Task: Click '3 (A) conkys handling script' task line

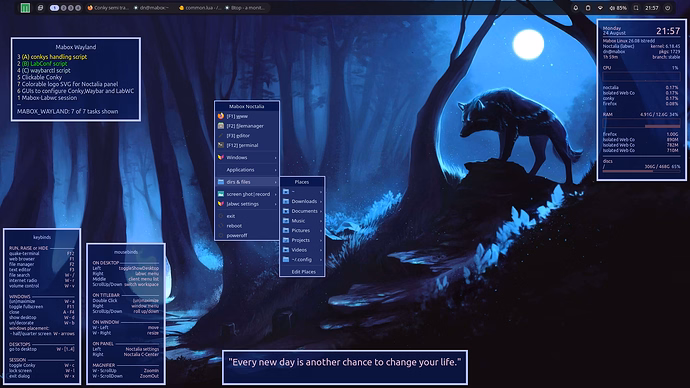Action: (52, 57)
